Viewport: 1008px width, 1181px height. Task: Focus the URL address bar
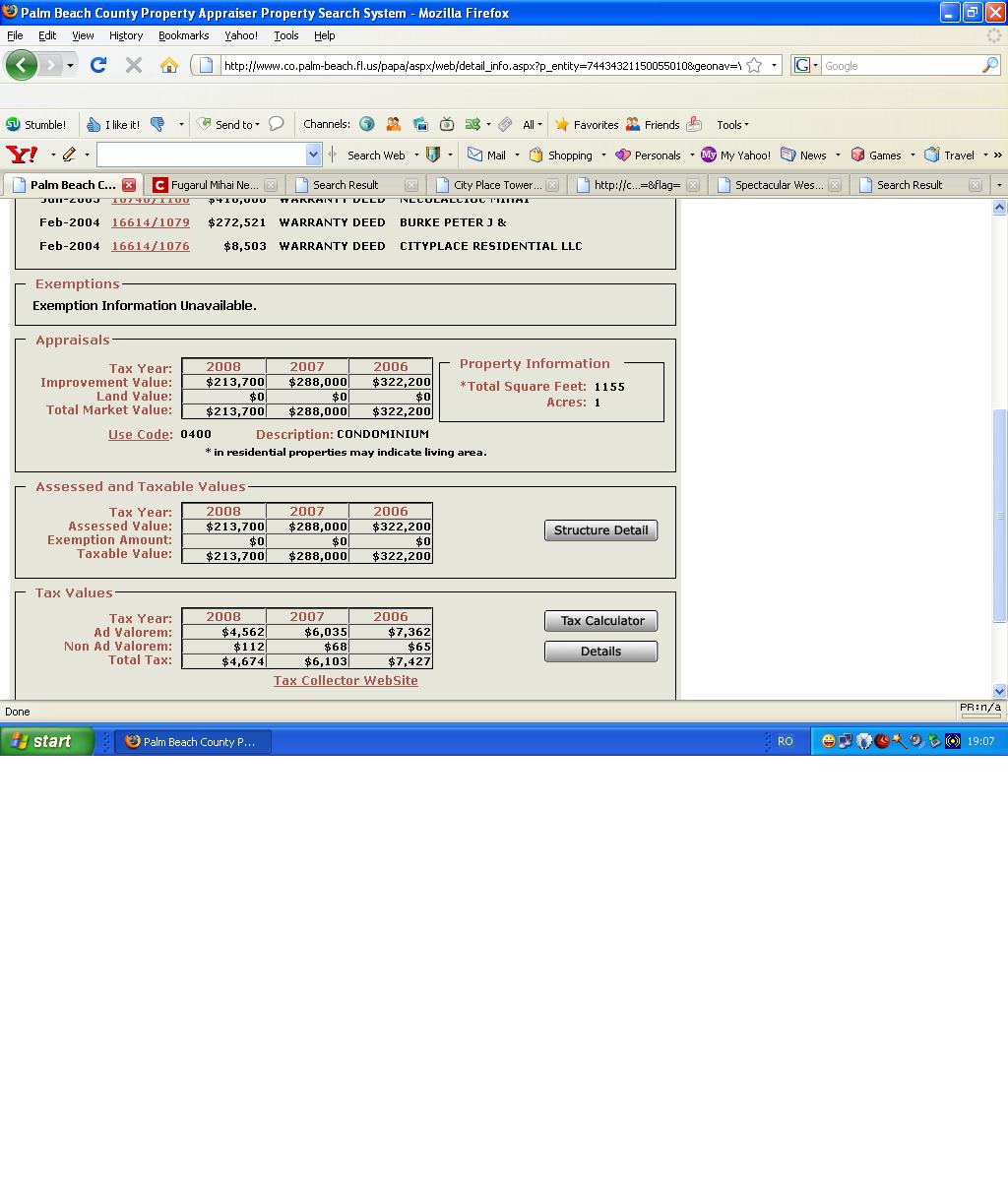click(x=480, y=65)
